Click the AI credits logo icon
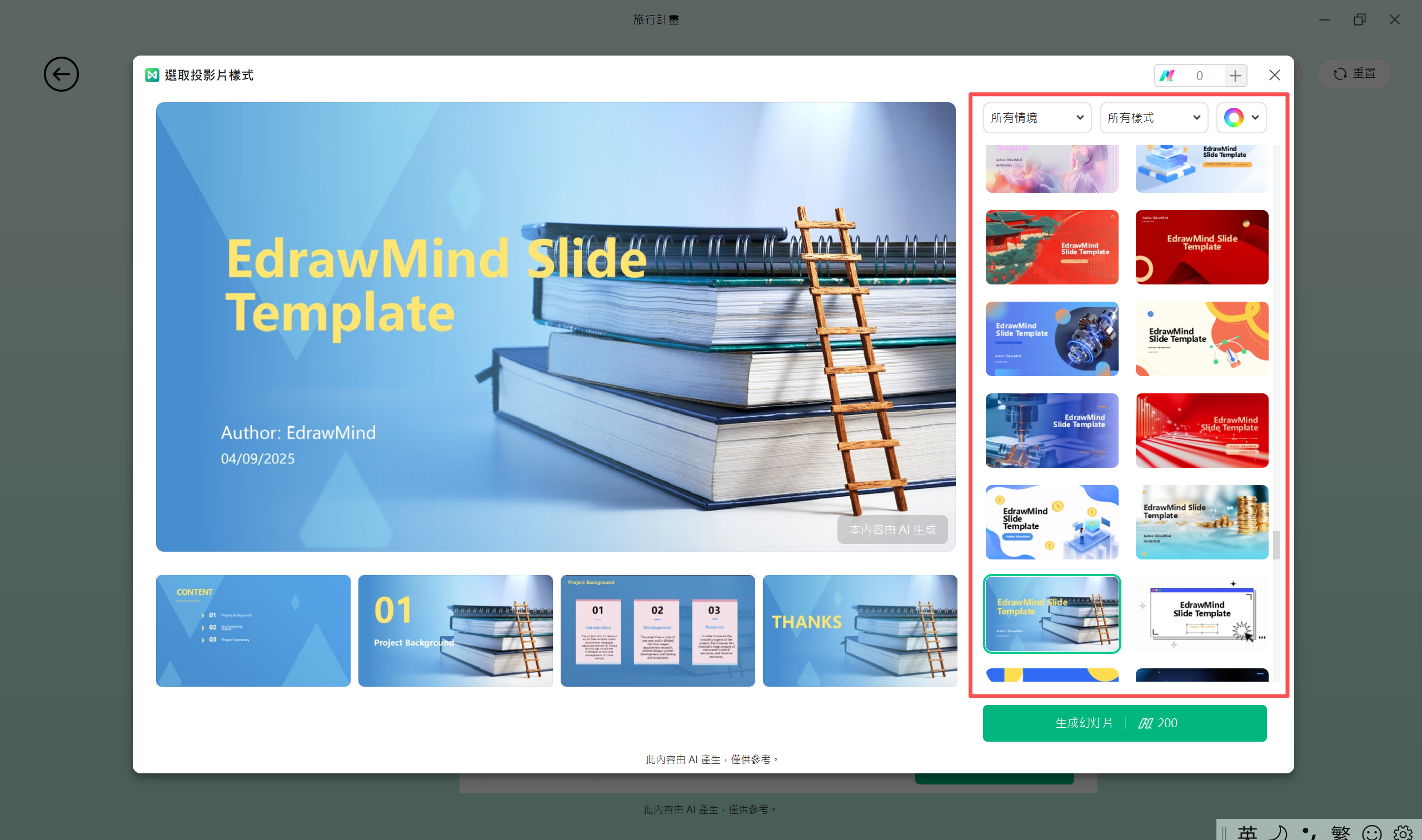The width and height of the screenshot is (1422, 840). click(1167, 76)
